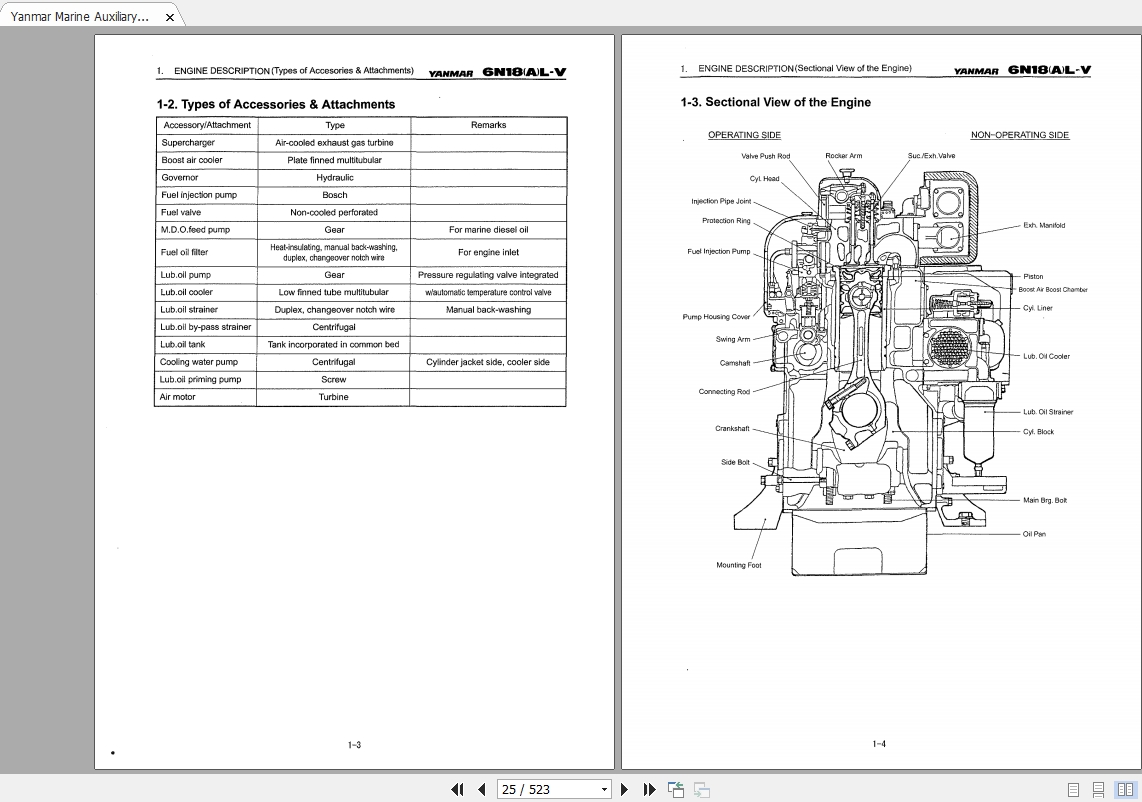Click the Oil Pan label in the diagram

coord(1034,534)
